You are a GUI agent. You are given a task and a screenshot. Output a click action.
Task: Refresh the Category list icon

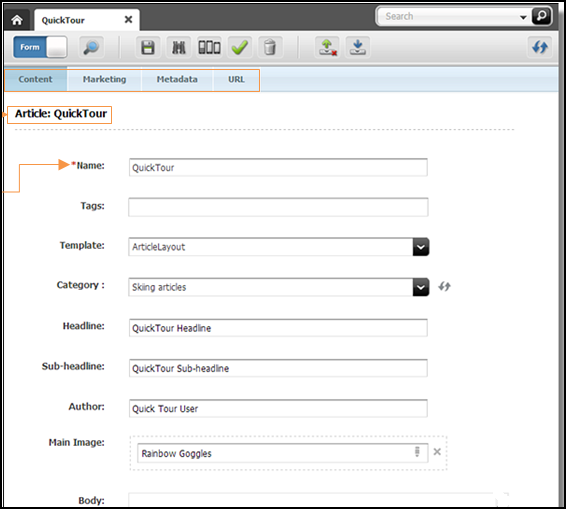tap(444, 287)
